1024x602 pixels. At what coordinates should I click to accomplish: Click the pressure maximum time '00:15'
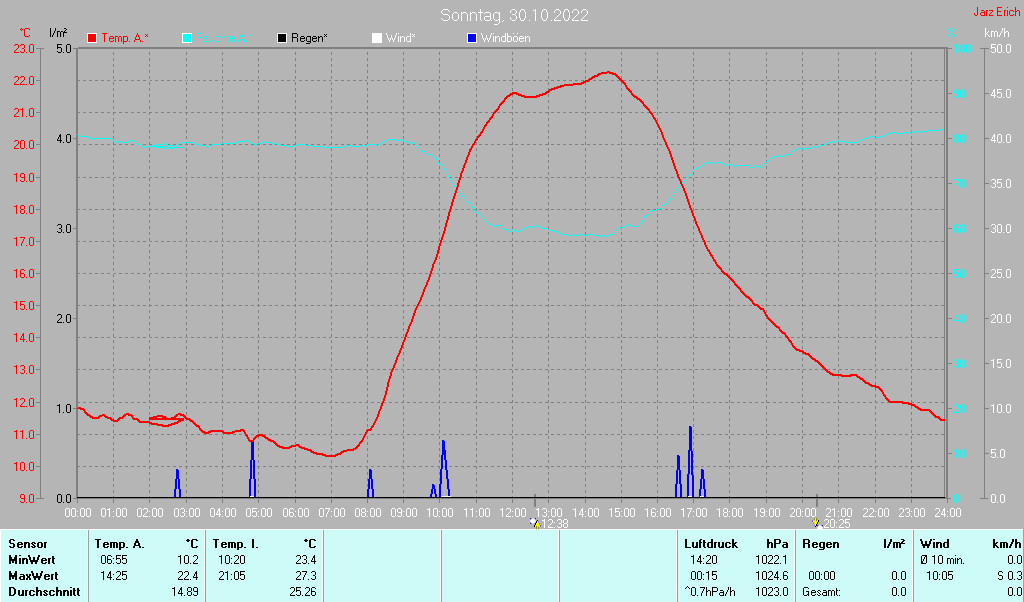coord(704,577)
